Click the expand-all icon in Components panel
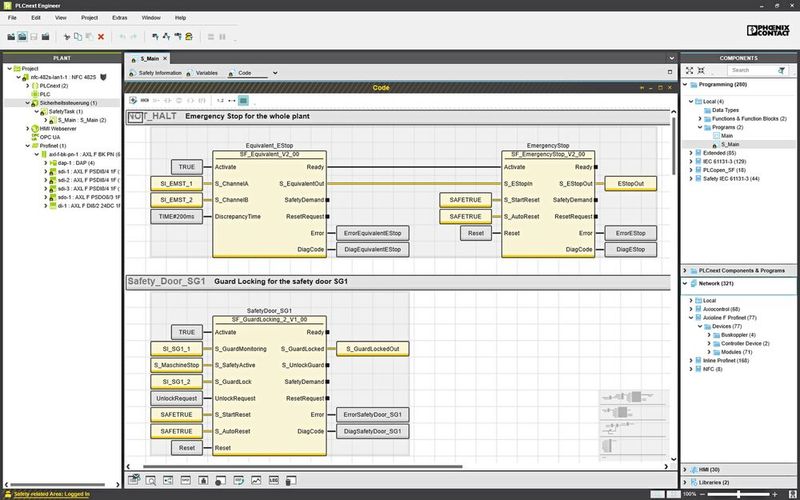The height and width of the screenshot is (500, 800). pos(689,70)
